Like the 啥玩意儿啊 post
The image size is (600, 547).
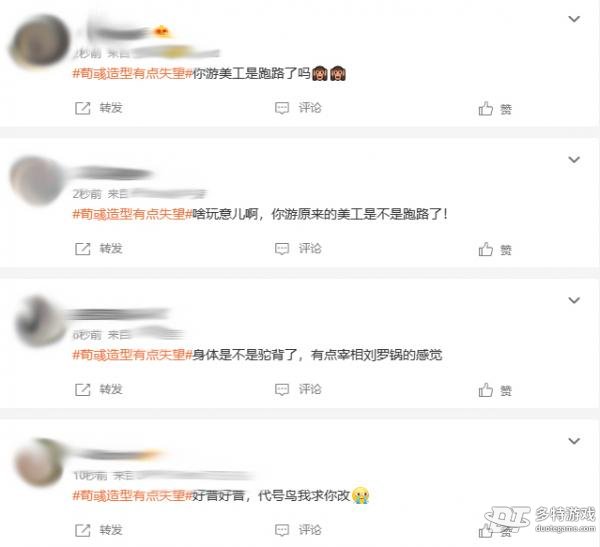pos(486,249)
